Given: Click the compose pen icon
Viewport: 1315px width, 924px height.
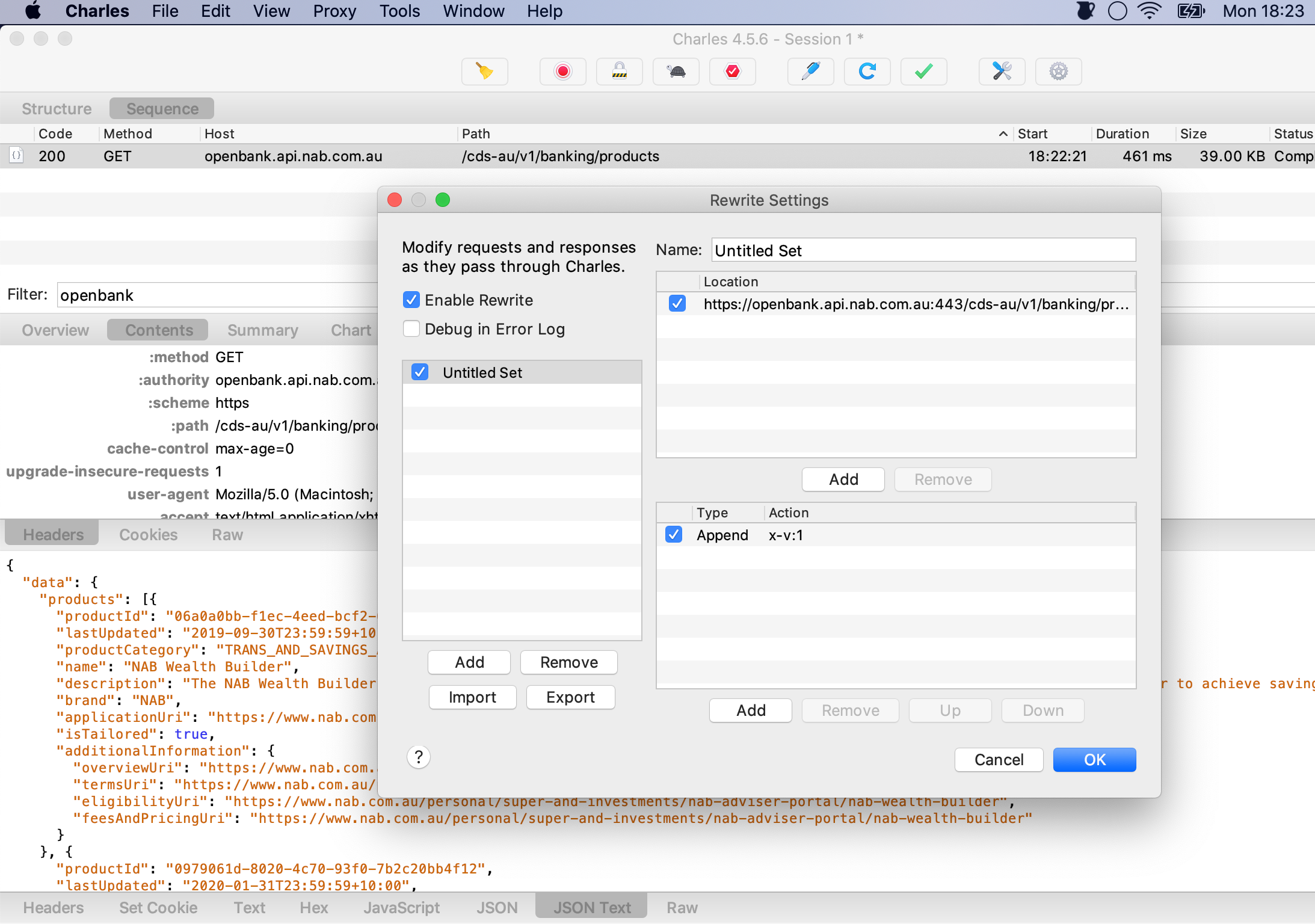Looking at the screenshot, I should click(x=810, y=72).
